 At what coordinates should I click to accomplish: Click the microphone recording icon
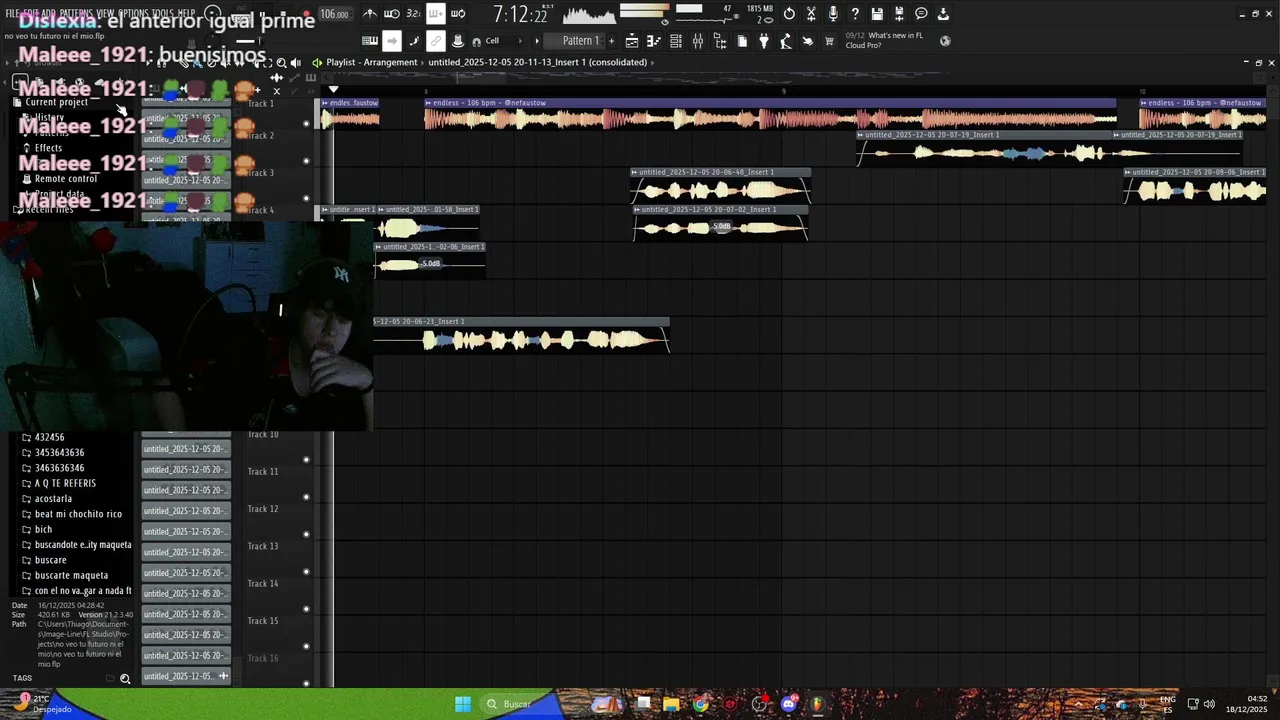pos(833,14)
